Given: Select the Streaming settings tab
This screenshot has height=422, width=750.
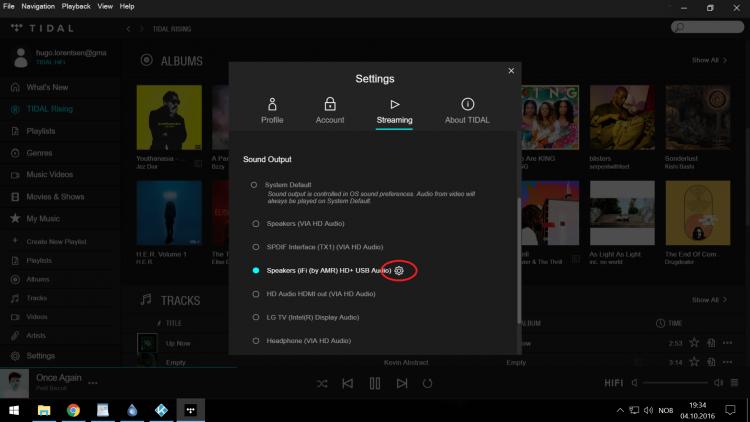Looking at the screenshot, I should click(x=394, y=112).
